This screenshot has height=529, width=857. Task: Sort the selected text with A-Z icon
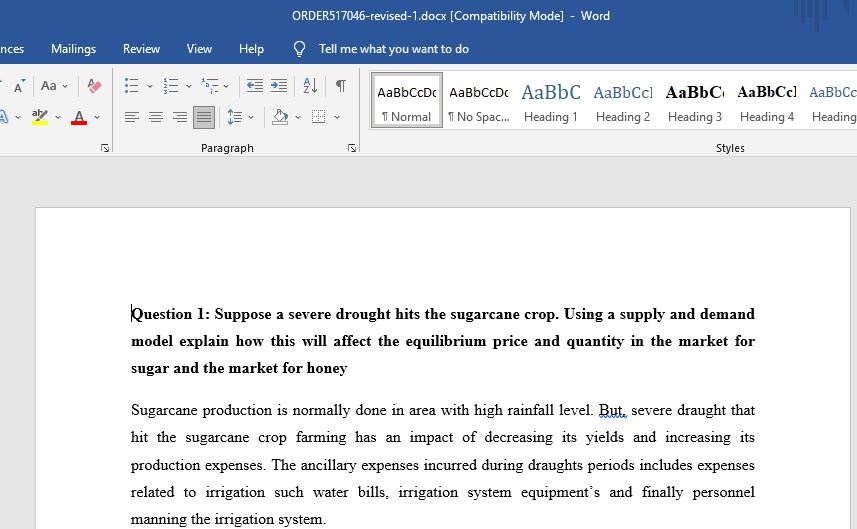[310, 86]
